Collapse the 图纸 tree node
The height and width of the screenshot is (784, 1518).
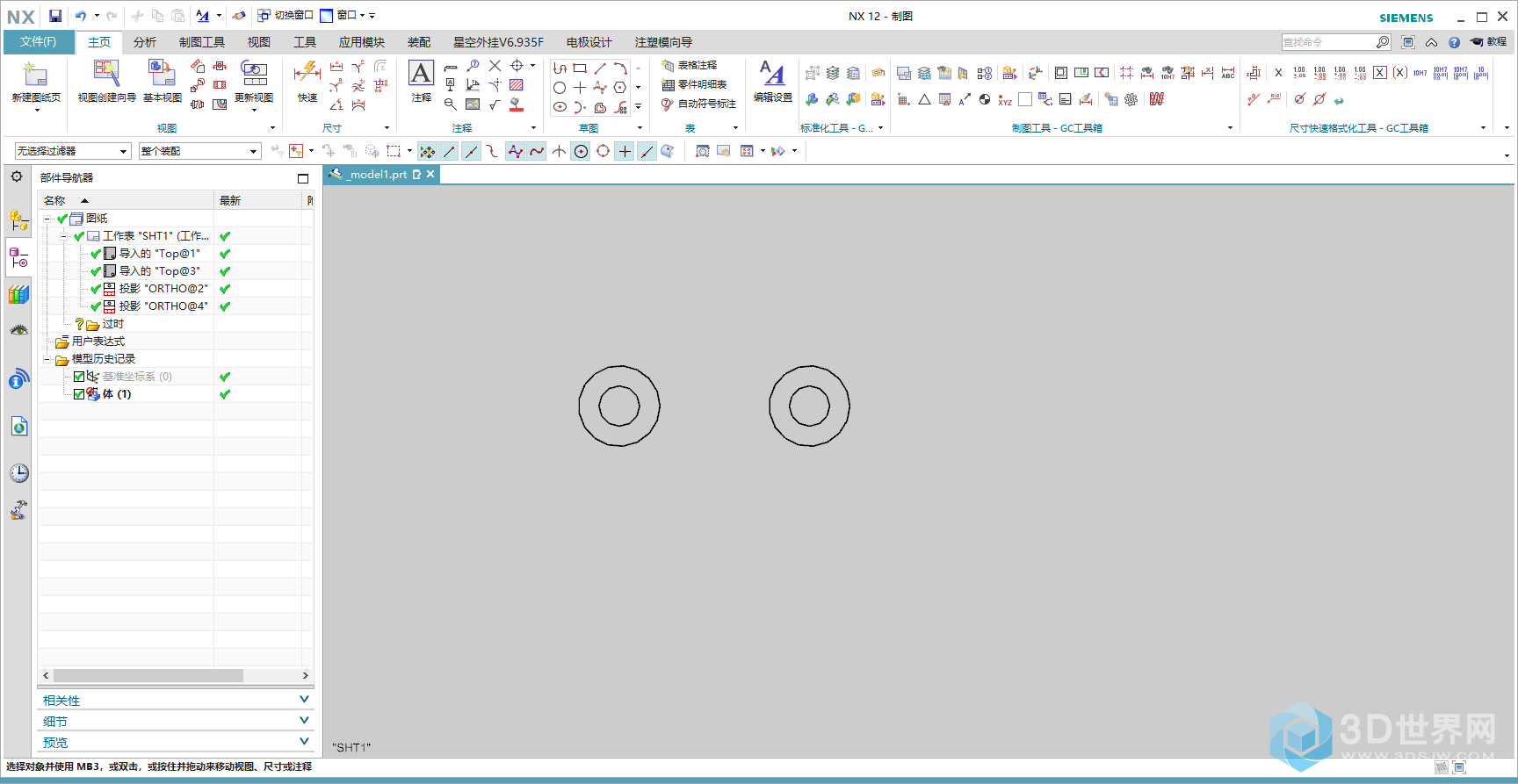click(47, 219)
